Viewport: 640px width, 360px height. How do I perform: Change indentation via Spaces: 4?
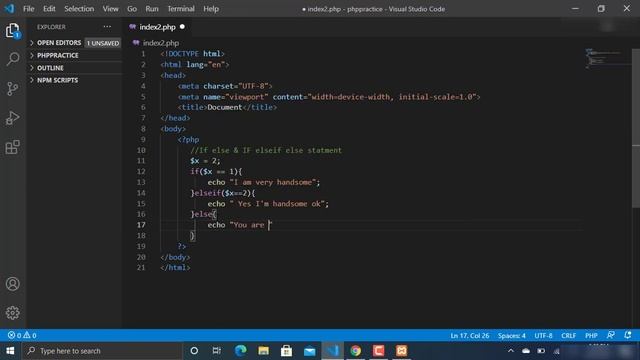tap(511, 336)
